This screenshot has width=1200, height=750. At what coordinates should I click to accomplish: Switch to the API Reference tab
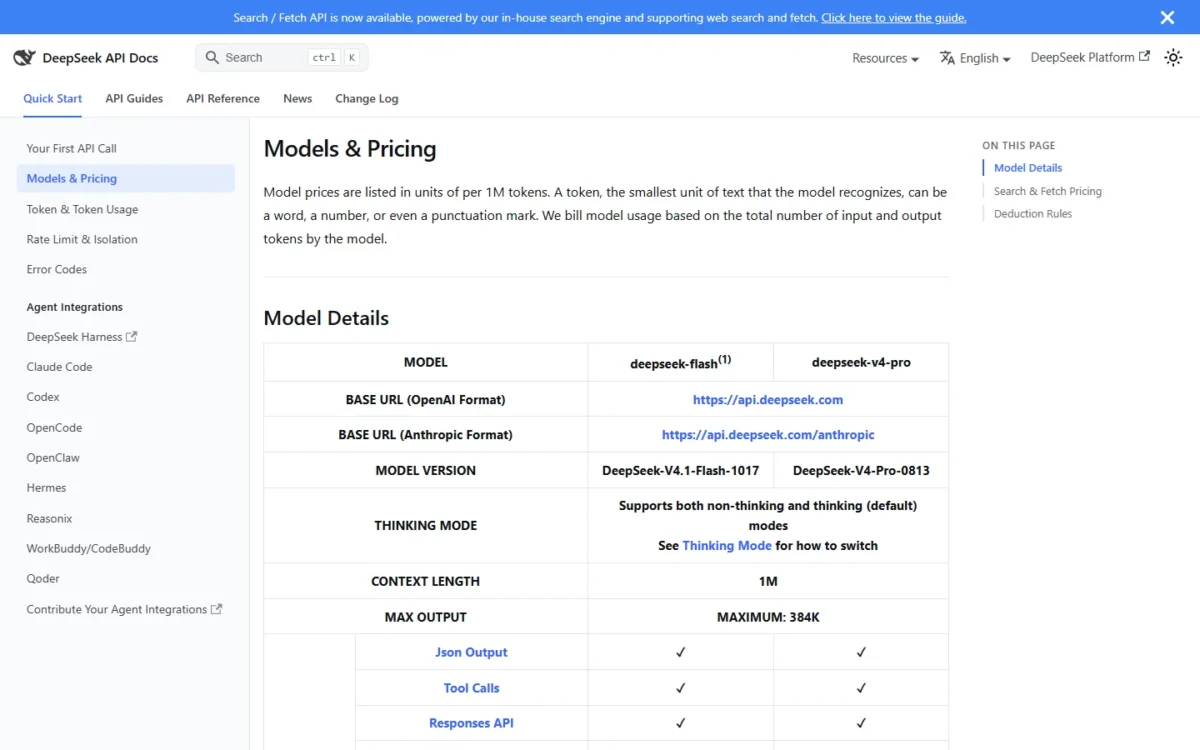pos(223,98)
